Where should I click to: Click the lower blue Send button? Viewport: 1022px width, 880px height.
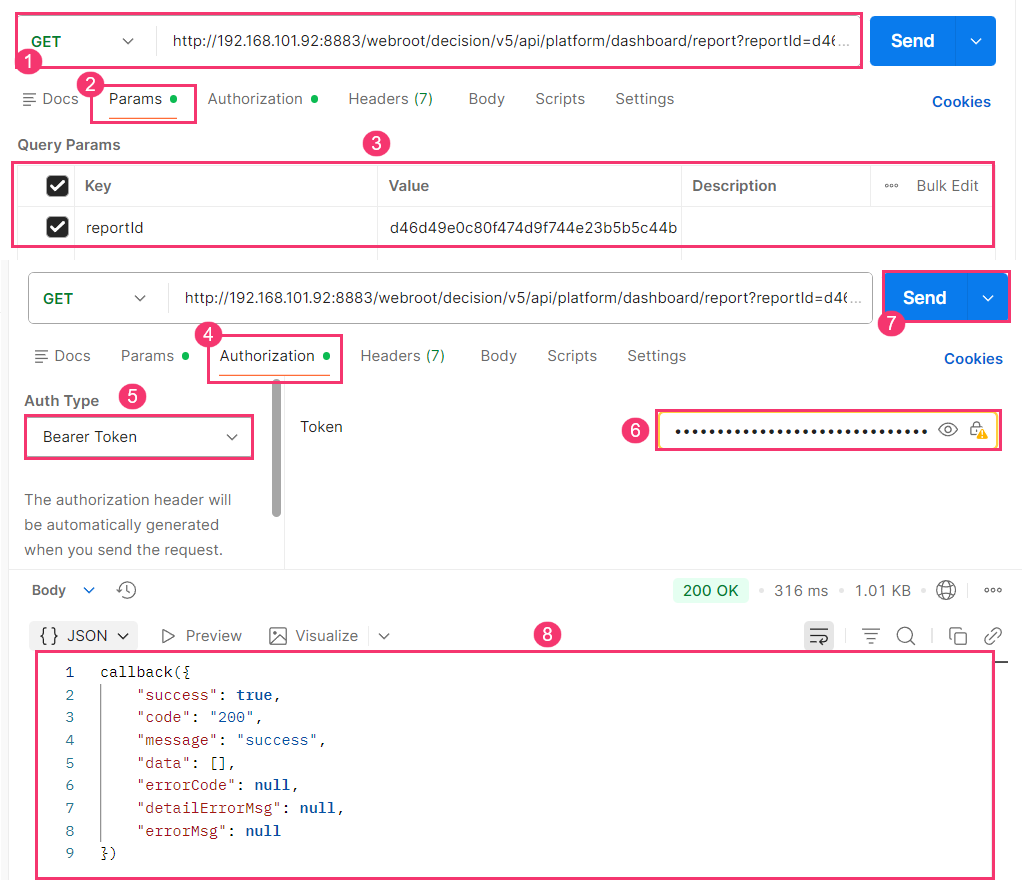[x=924, y=298]
